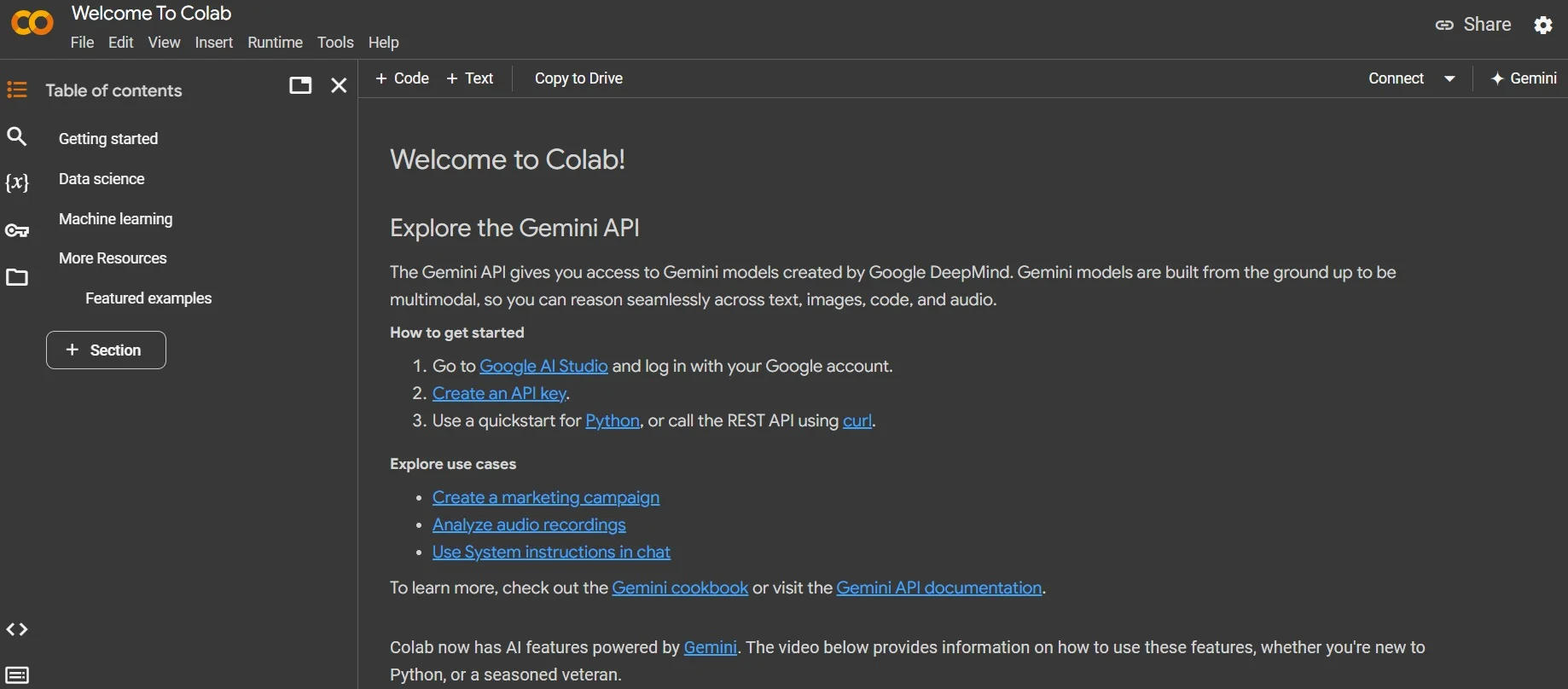The width and height of the screenshot is (1568, 689).
Task: Click the Share button
Action: tap(1473, 25)
